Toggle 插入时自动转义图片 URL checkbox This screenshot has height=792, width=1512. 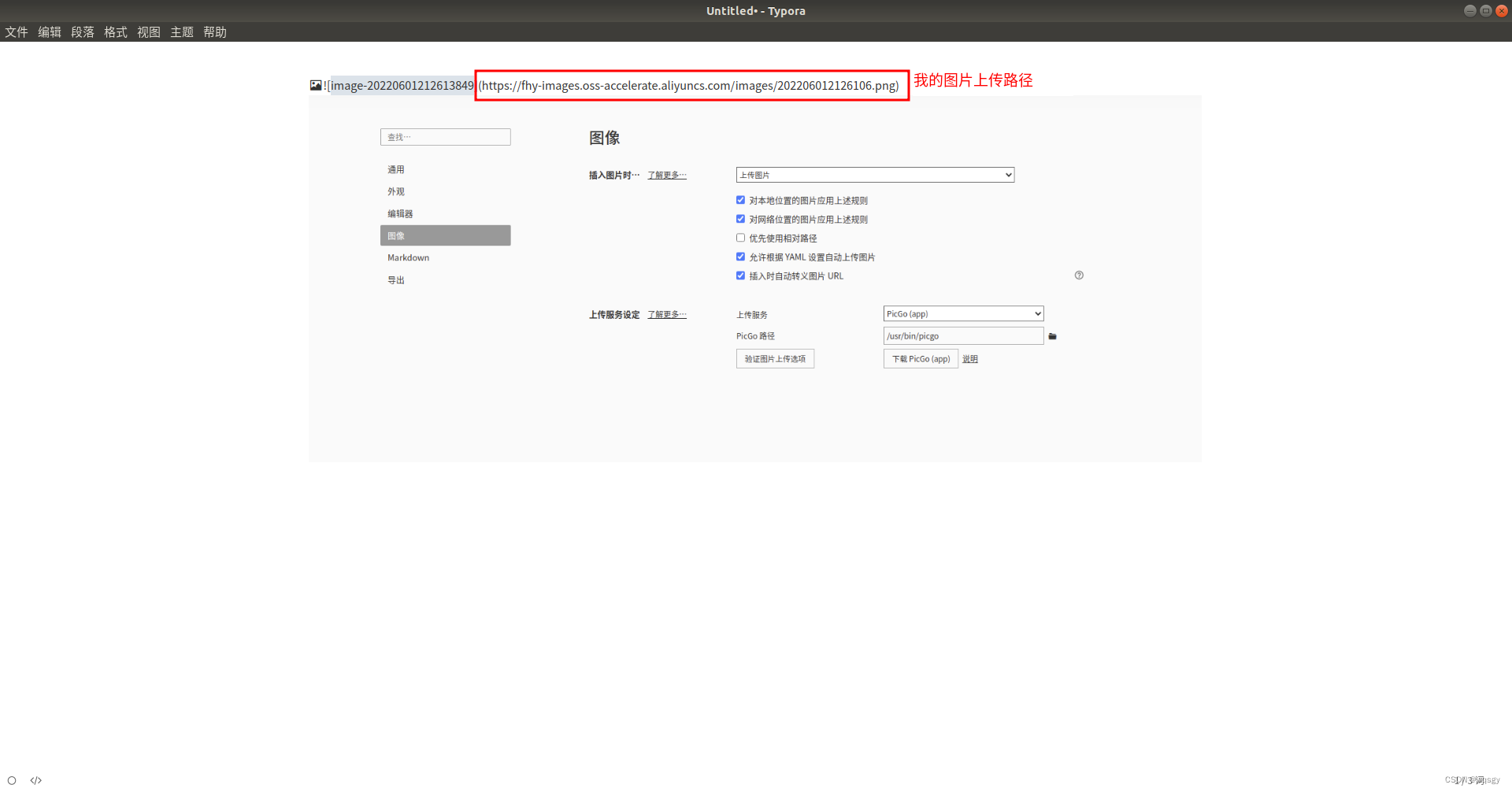point(740,276)
